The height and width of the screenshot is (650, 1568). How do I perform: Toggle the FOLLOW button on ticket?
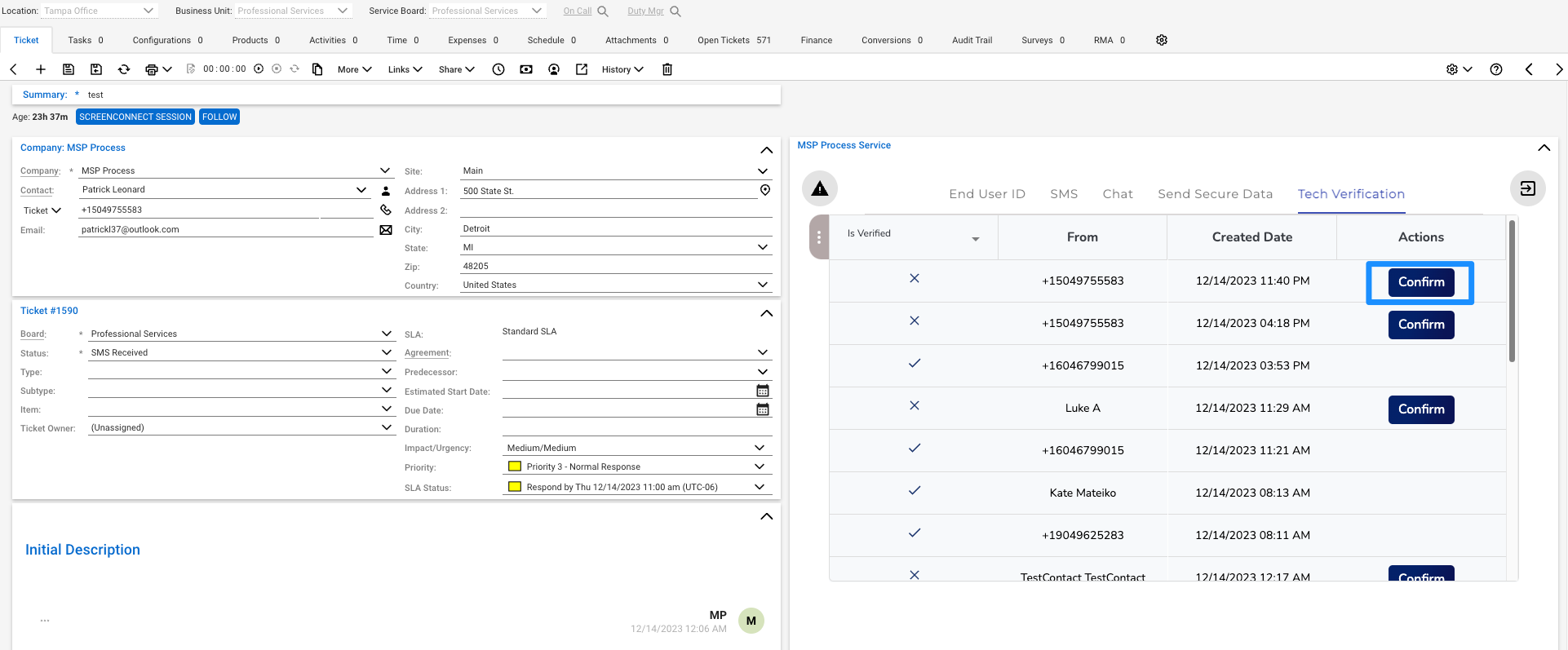[x=219, y=117]
